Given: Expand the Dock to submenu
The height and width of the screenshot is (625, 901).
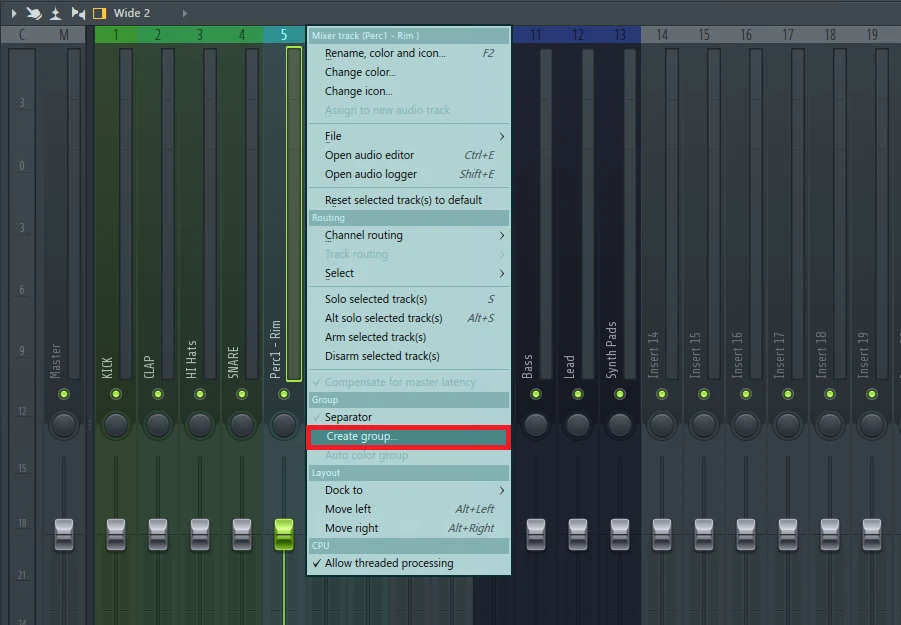Looking at the screenshot, I should (x=408, y=490).
